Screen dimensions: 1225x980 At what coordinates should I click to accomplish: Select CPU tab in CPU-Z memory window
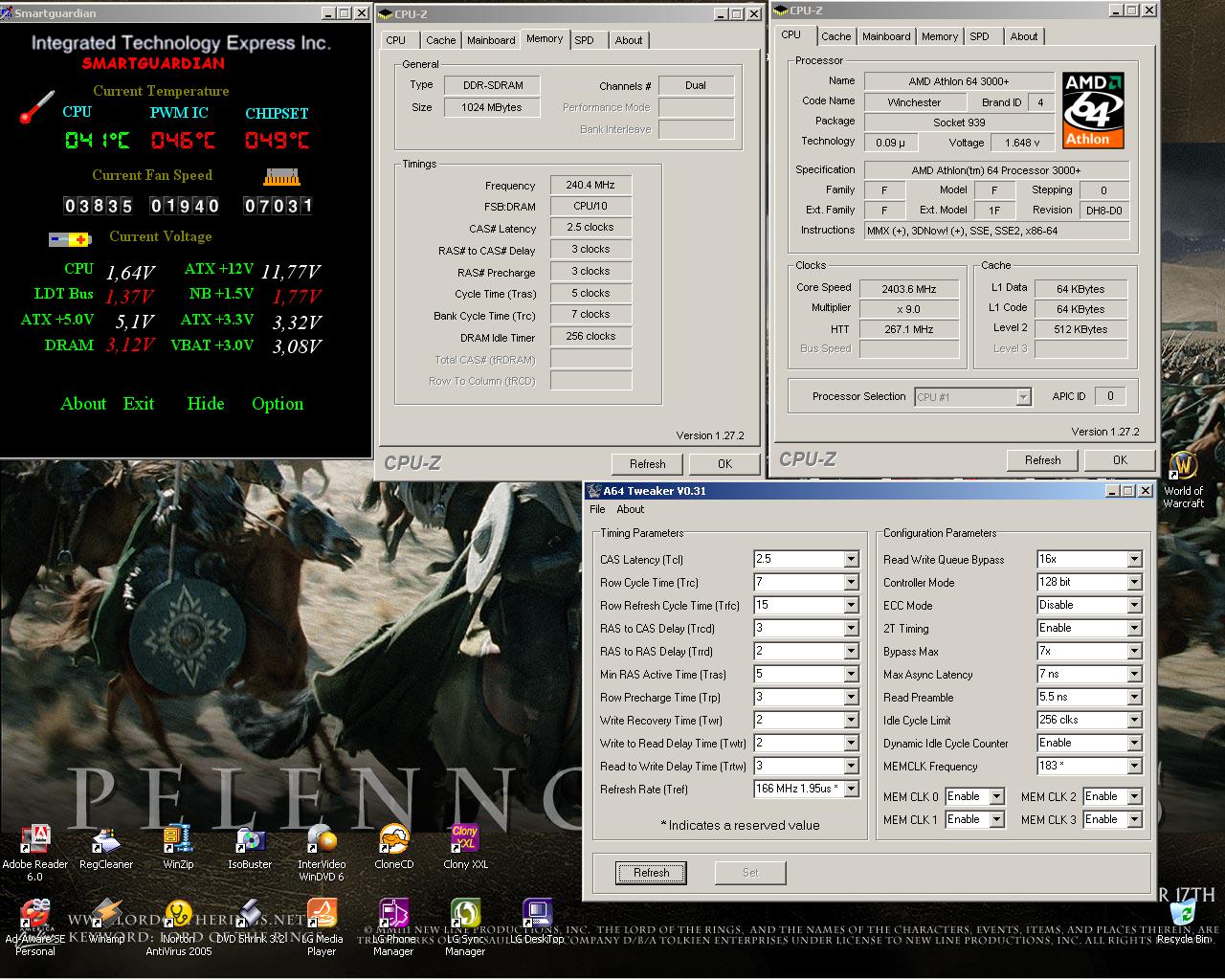point(396,40)
